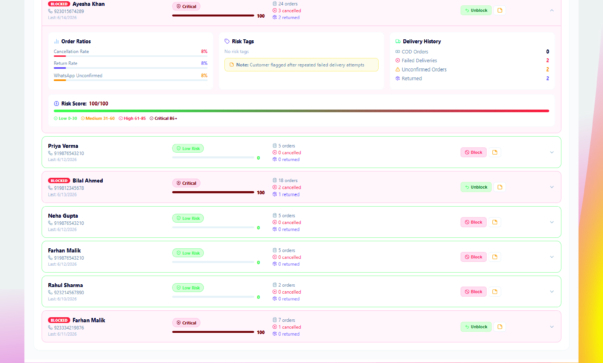Image resolution: width=603 pixels, height=363 pixels.
Task: Click the Unconfirmed Orders warning icon
Action: tap(398, 70)
